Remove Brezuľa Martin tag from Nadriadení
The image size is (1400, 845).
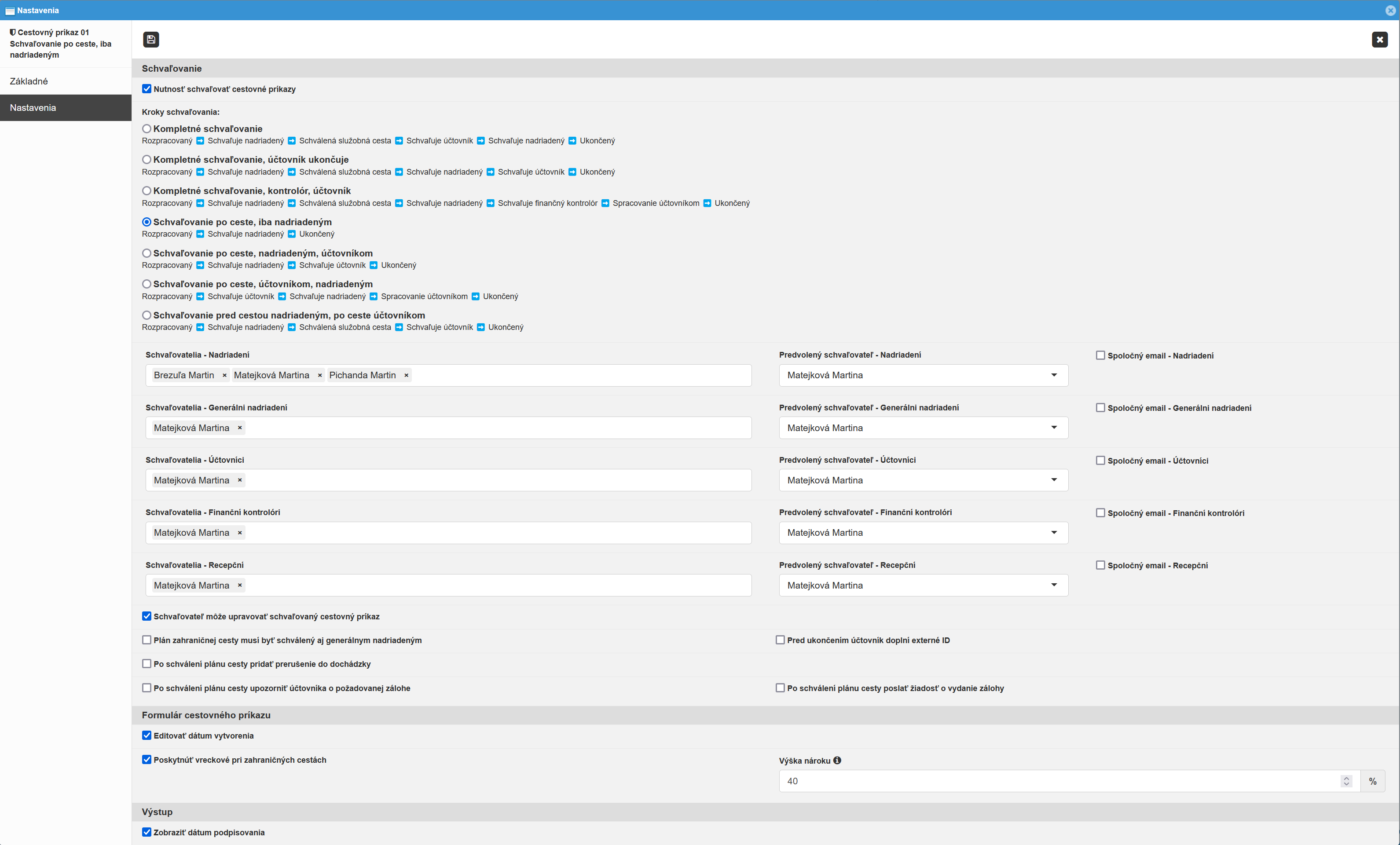click(x=224, y=375)
